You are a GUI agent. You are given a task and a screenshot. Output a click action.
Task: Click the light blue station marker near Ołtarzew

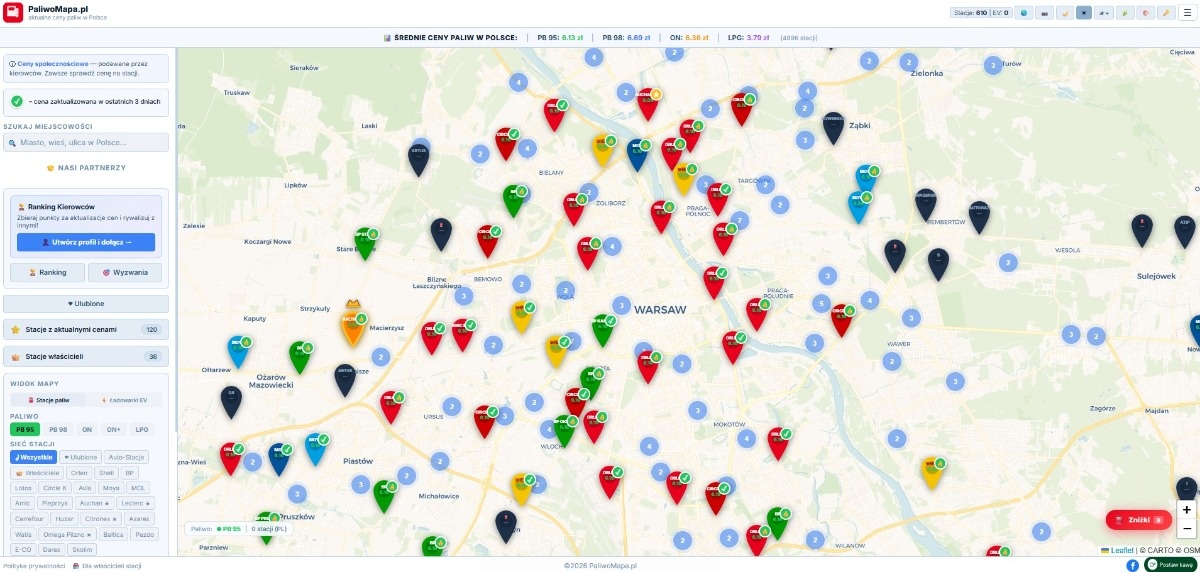pyautogui.click(x=239, y=351)
